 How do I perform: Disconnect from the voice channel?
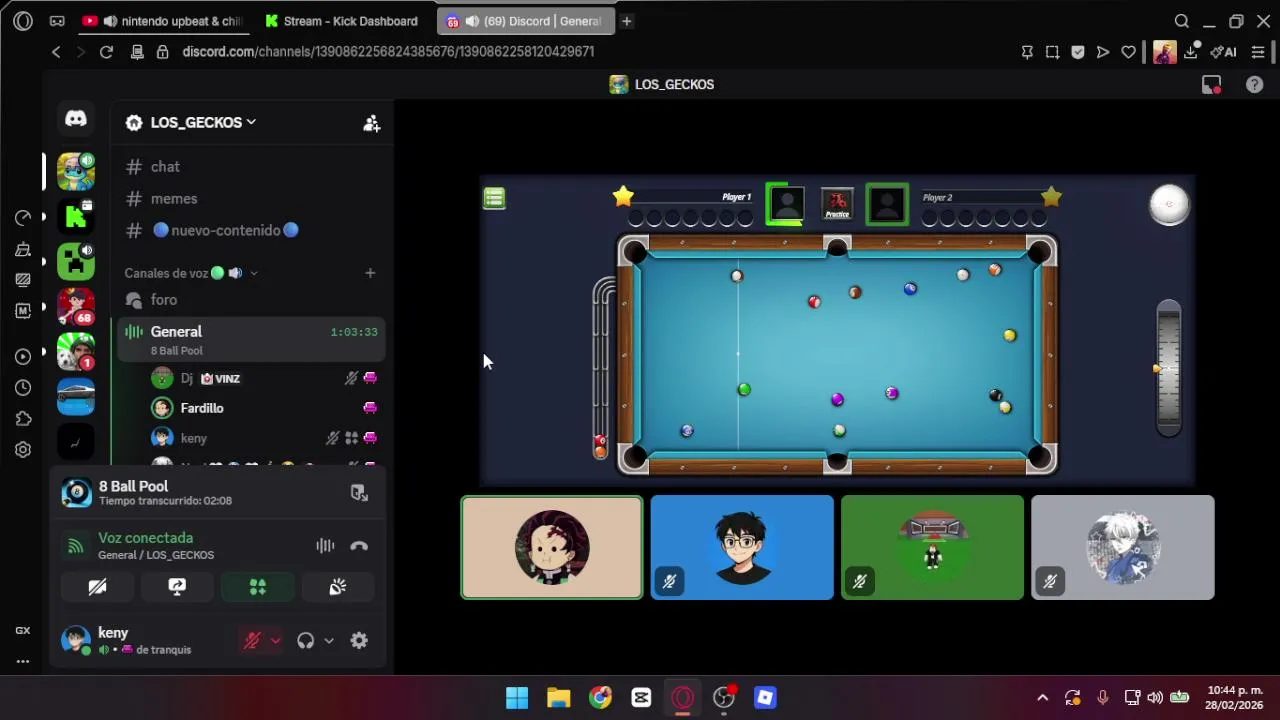359,546
